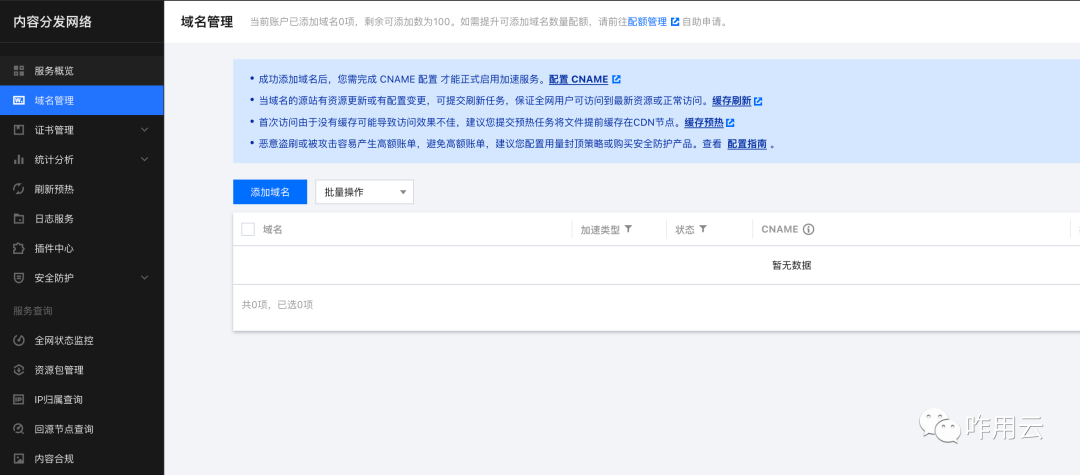Open 资源包管理 menu item
Viewport: 1080px width, 475px height.
(82, 370)
